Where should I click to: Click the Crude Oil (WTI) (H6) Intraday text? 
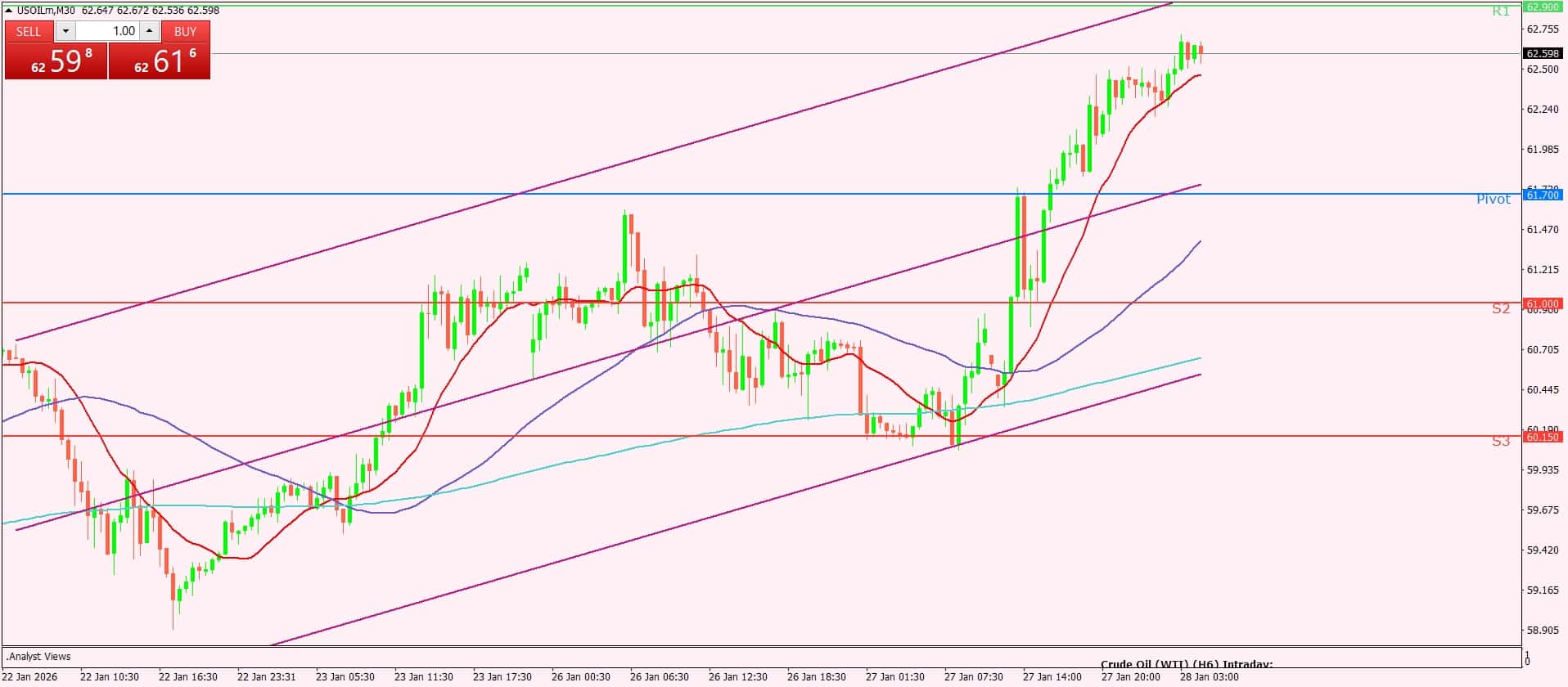point(1187,665)
